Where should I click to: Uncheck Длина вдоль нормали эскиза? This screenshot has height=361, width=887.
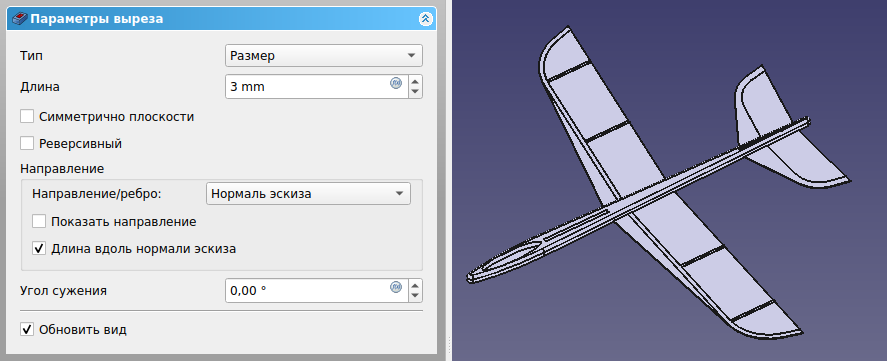pos(39,248)
